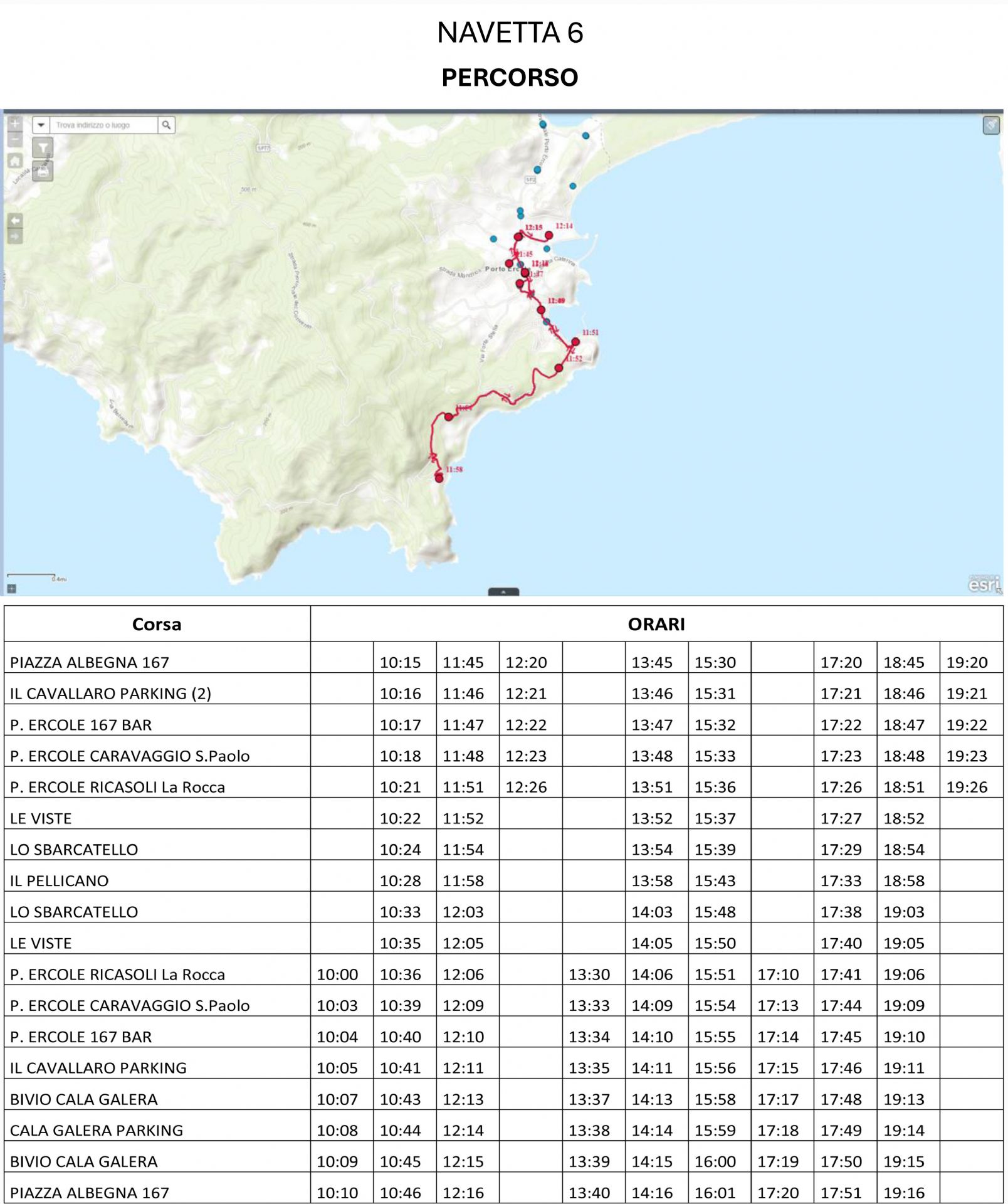Expand the bottom-left overview map toggle

pos(11,588)
